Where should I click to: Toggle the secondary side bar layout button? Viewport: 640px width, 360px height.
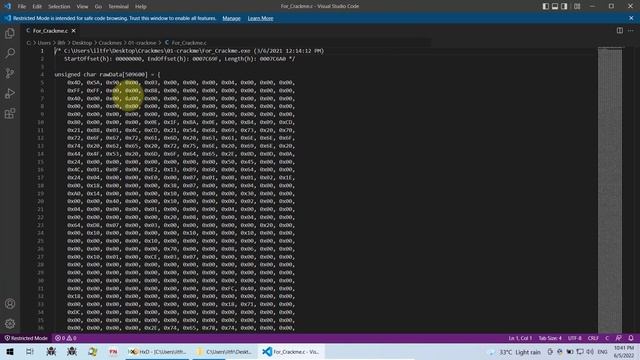[564, 6]
